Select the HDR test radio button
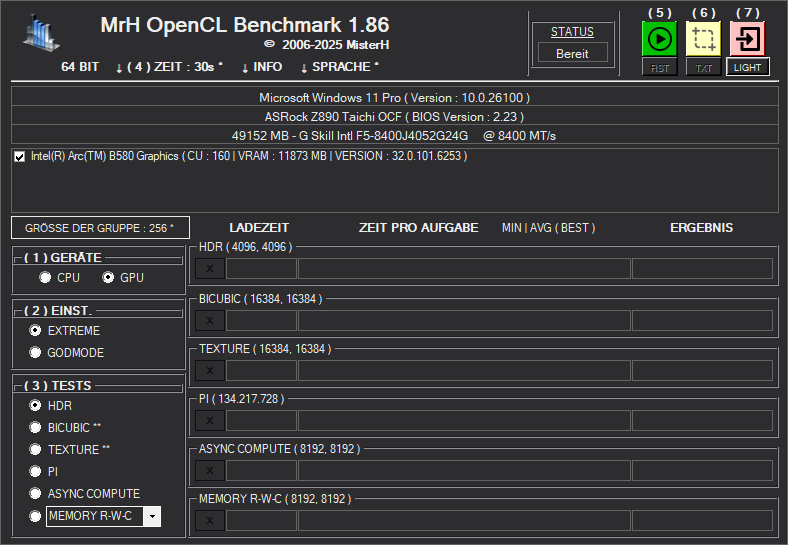 (35, 405)
